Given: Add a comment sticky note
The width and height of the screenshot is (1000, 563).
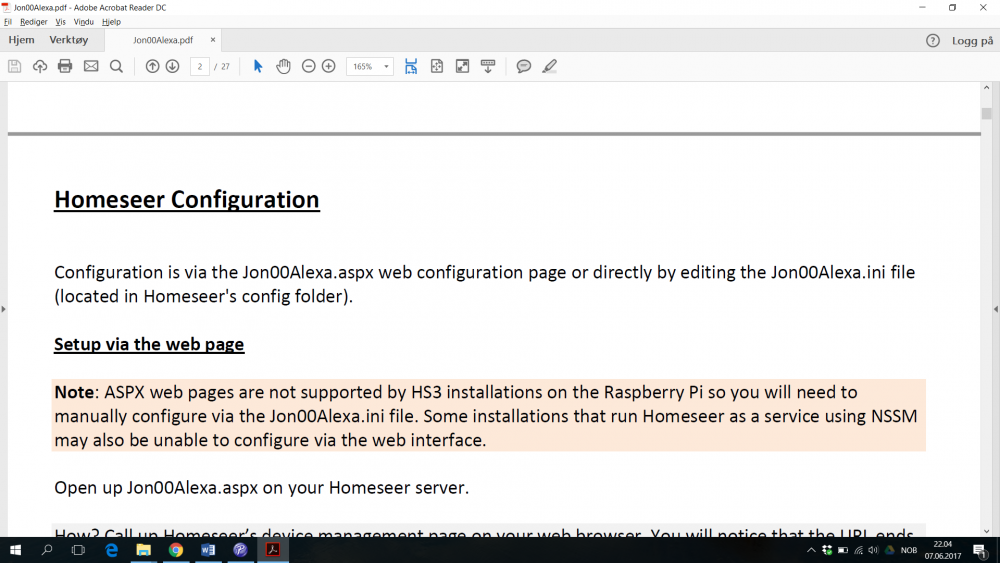Looking at the screenshot, I should (x=523, y=66).
